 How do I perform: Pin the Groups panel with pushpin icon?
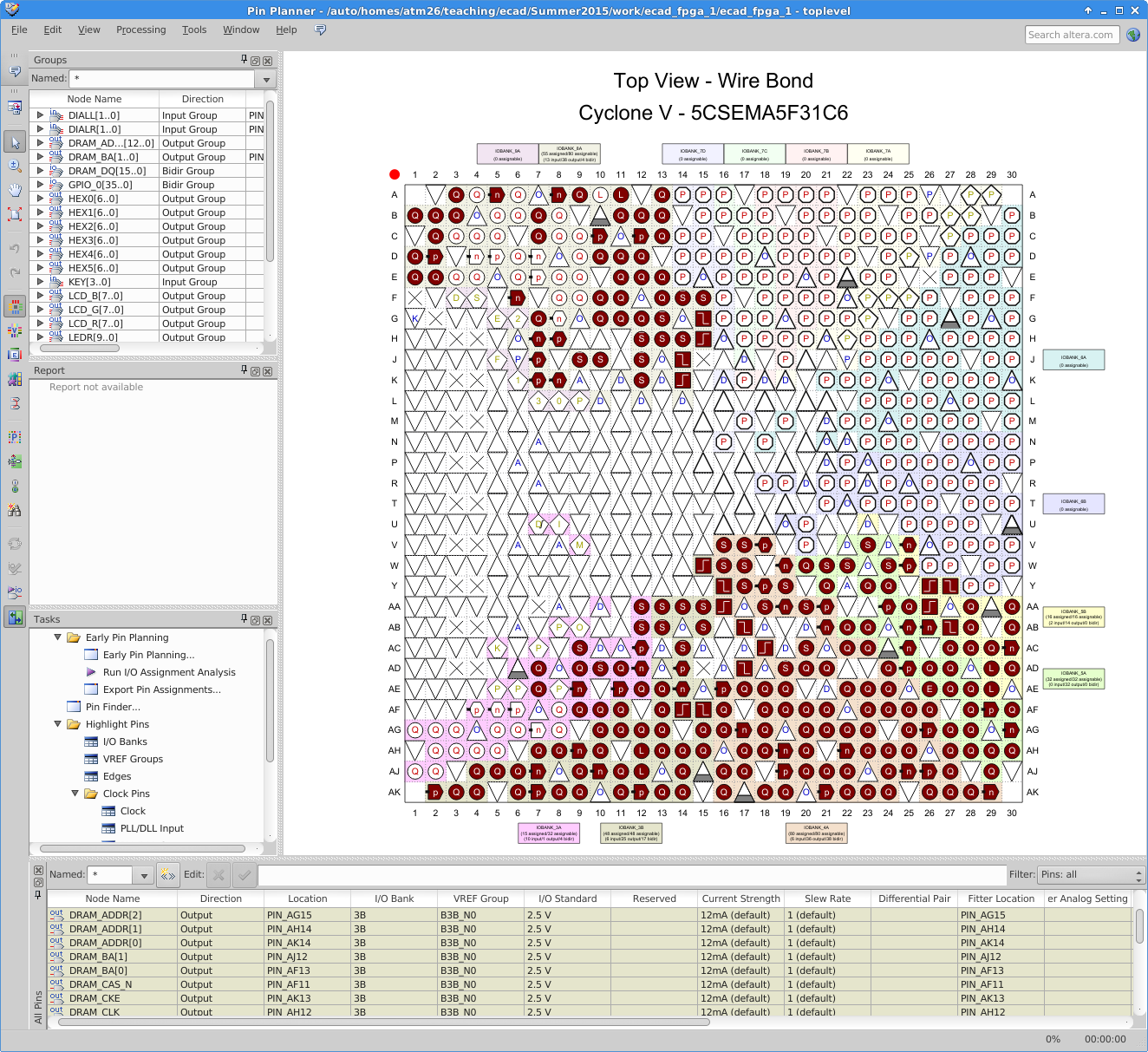(244, 60)
